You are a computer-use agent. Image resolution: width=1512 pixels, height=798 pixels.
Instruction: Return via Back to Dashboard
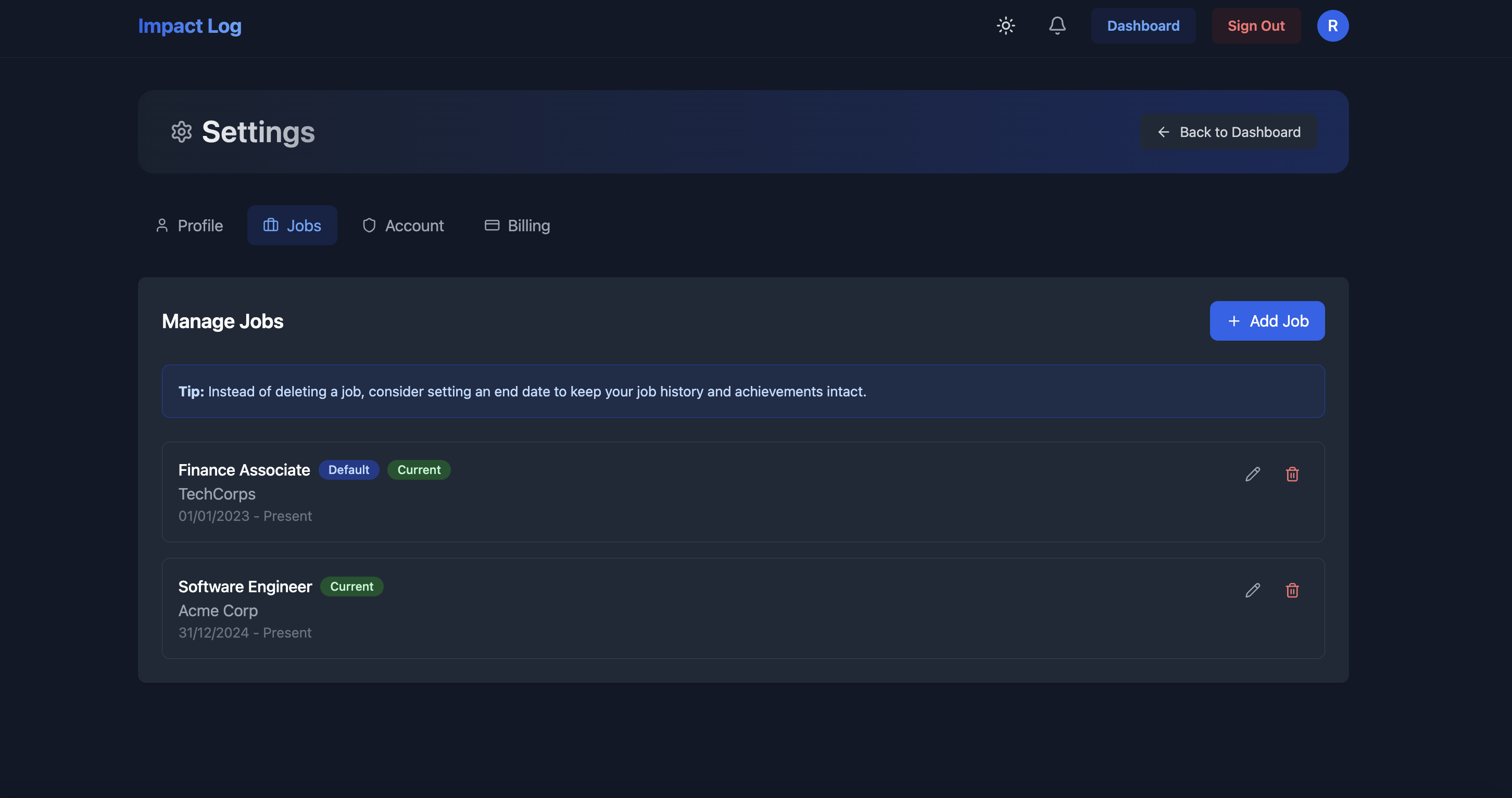[x=1229, y=132]
